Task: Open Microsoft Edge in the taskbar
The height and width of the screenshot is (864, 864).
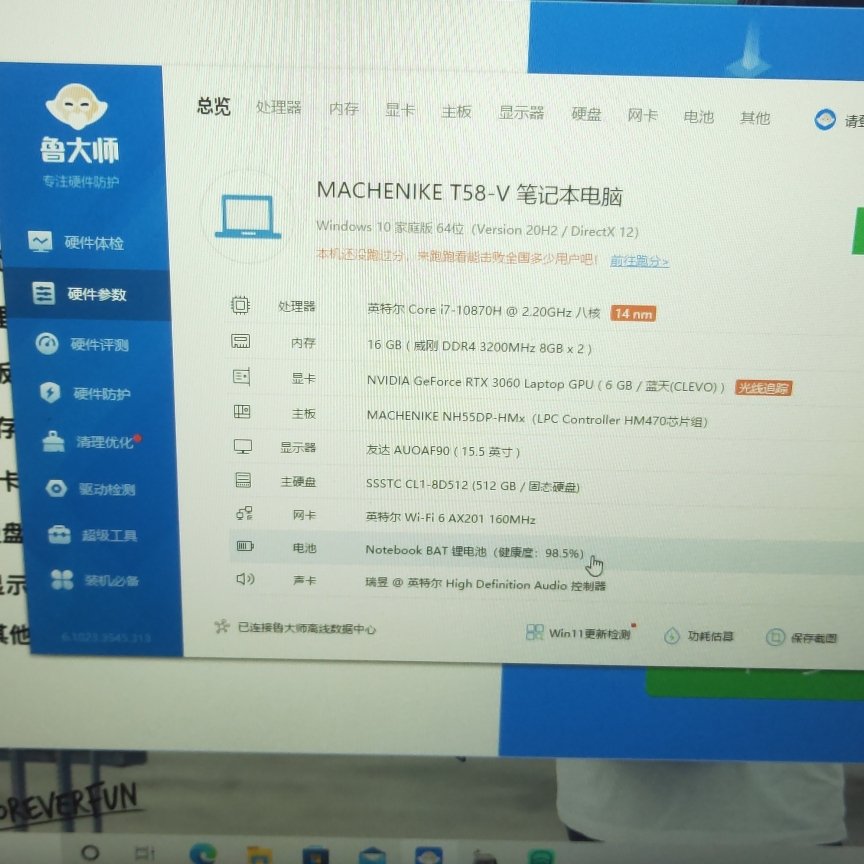Action: click(203, 853)
